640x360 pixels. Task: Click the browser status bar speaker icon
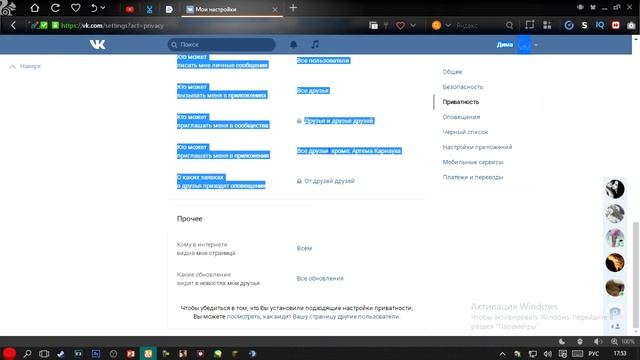click(598, 342)
